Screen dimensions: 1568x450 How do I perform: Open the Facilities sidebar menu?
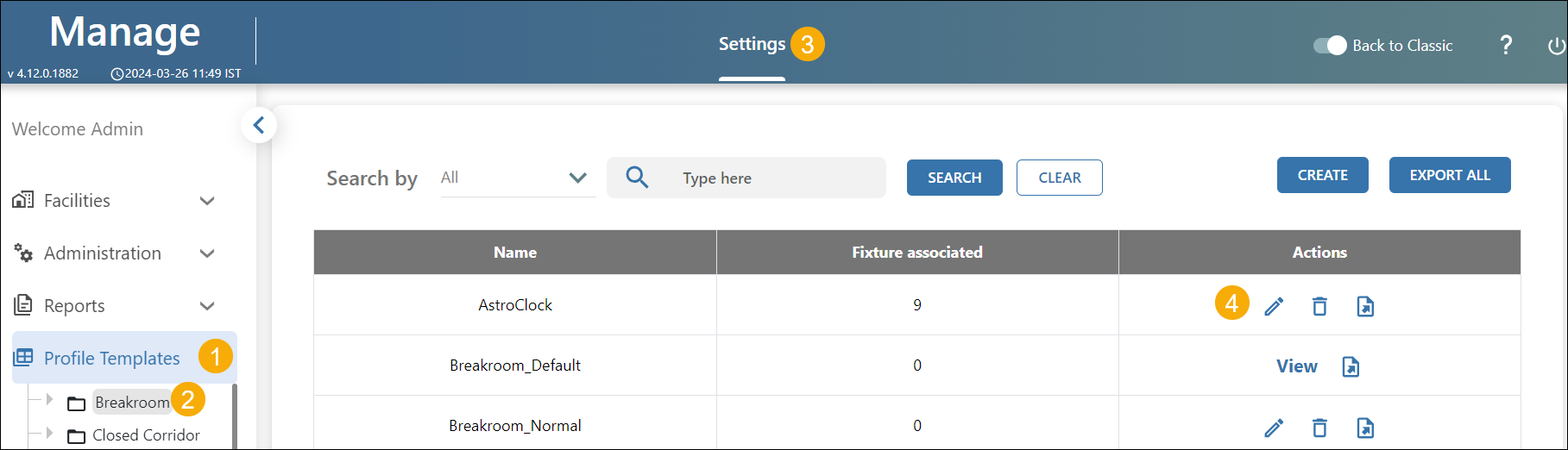[x=77, y=200]
